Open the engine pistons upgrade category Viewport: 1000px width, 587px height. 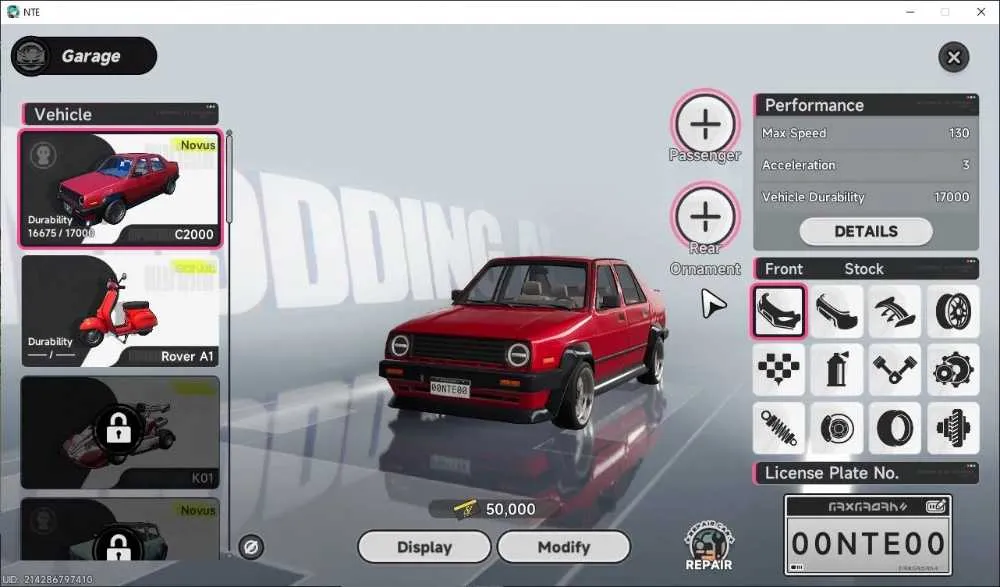(895, 369)
